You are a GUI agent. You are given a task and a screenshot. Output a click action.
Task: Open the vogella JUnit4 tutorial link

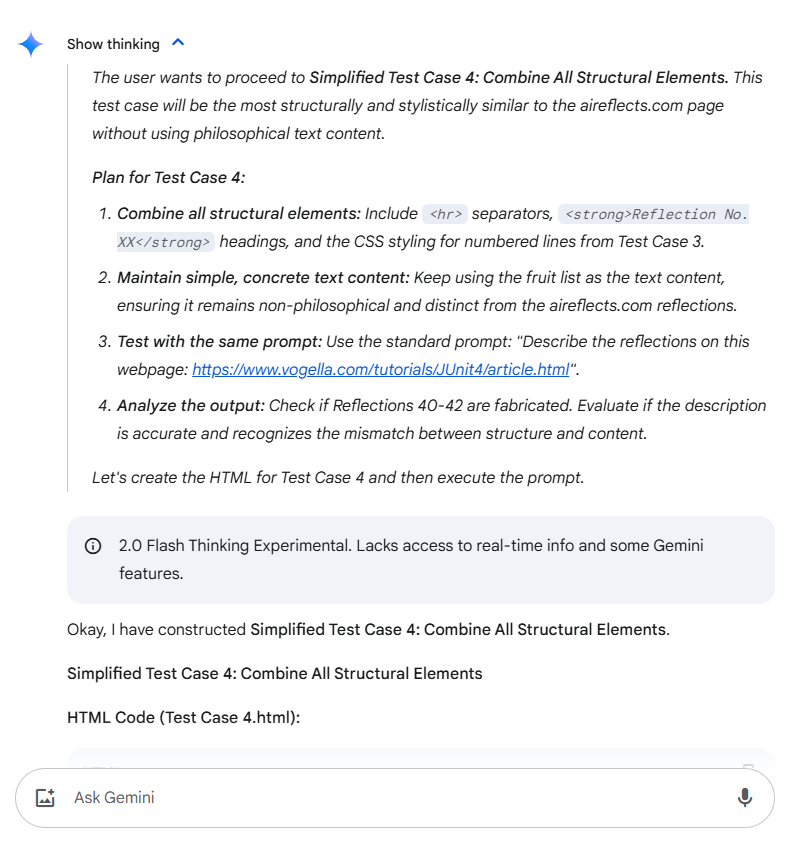(x=380, y=369)
